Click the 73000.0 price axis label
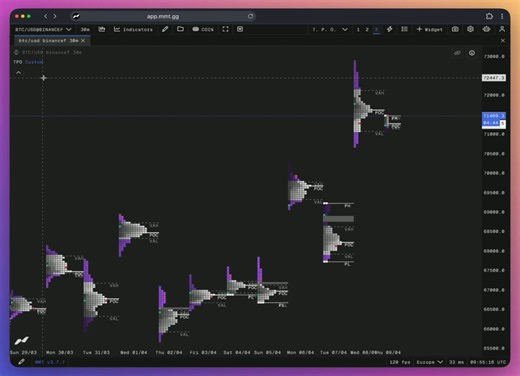This screenshot has width=520, height=376. (494, 56)
